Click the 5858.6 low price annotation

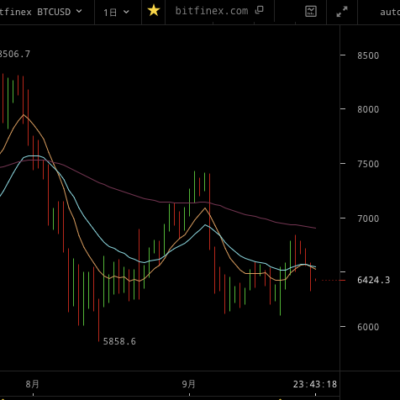(119, 342)
